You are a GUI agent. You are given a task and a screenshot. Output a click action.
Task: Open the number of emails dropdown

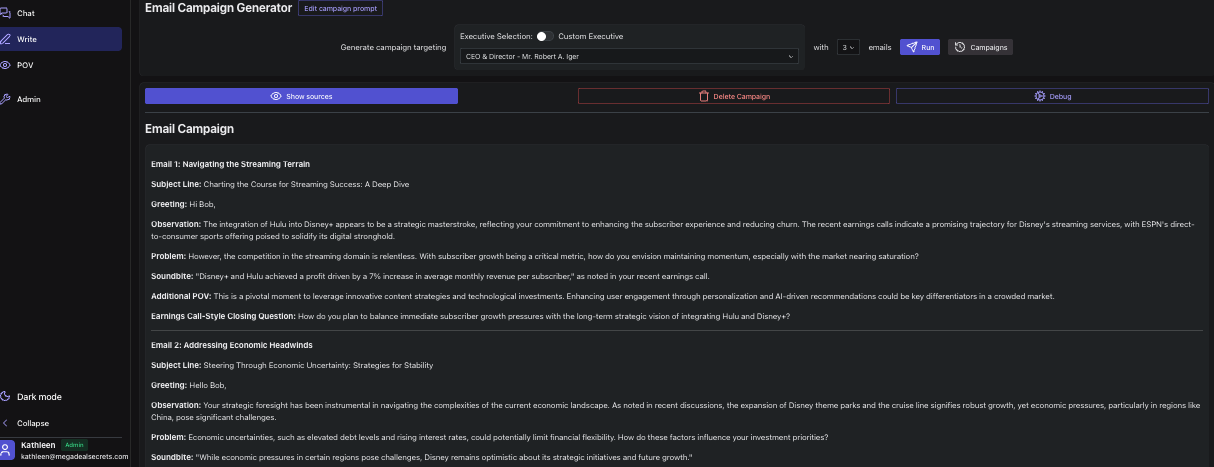click(x=848, y=47)
